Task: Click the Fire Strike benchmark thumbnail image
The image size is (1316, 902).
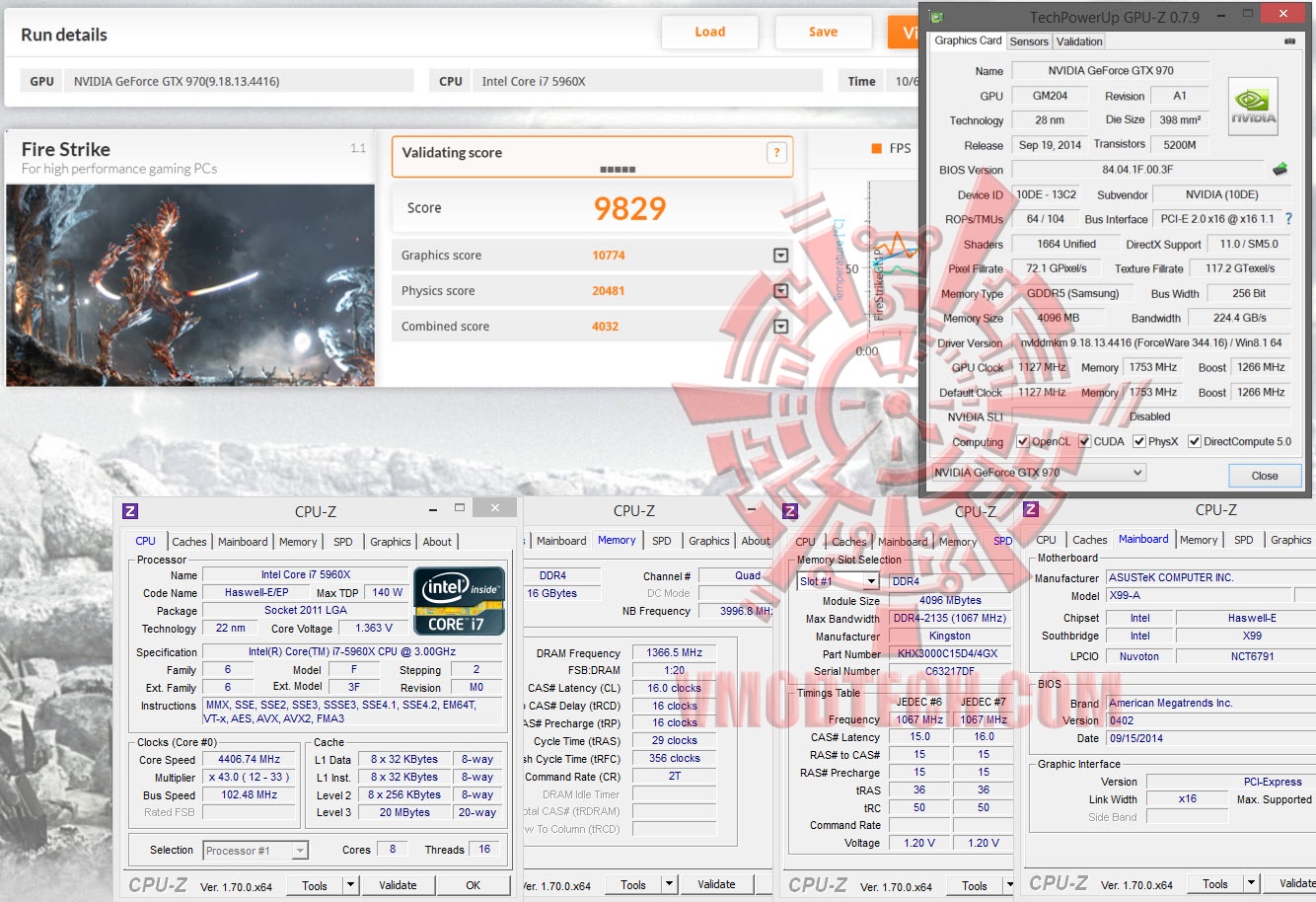Action: click(190, 284)
